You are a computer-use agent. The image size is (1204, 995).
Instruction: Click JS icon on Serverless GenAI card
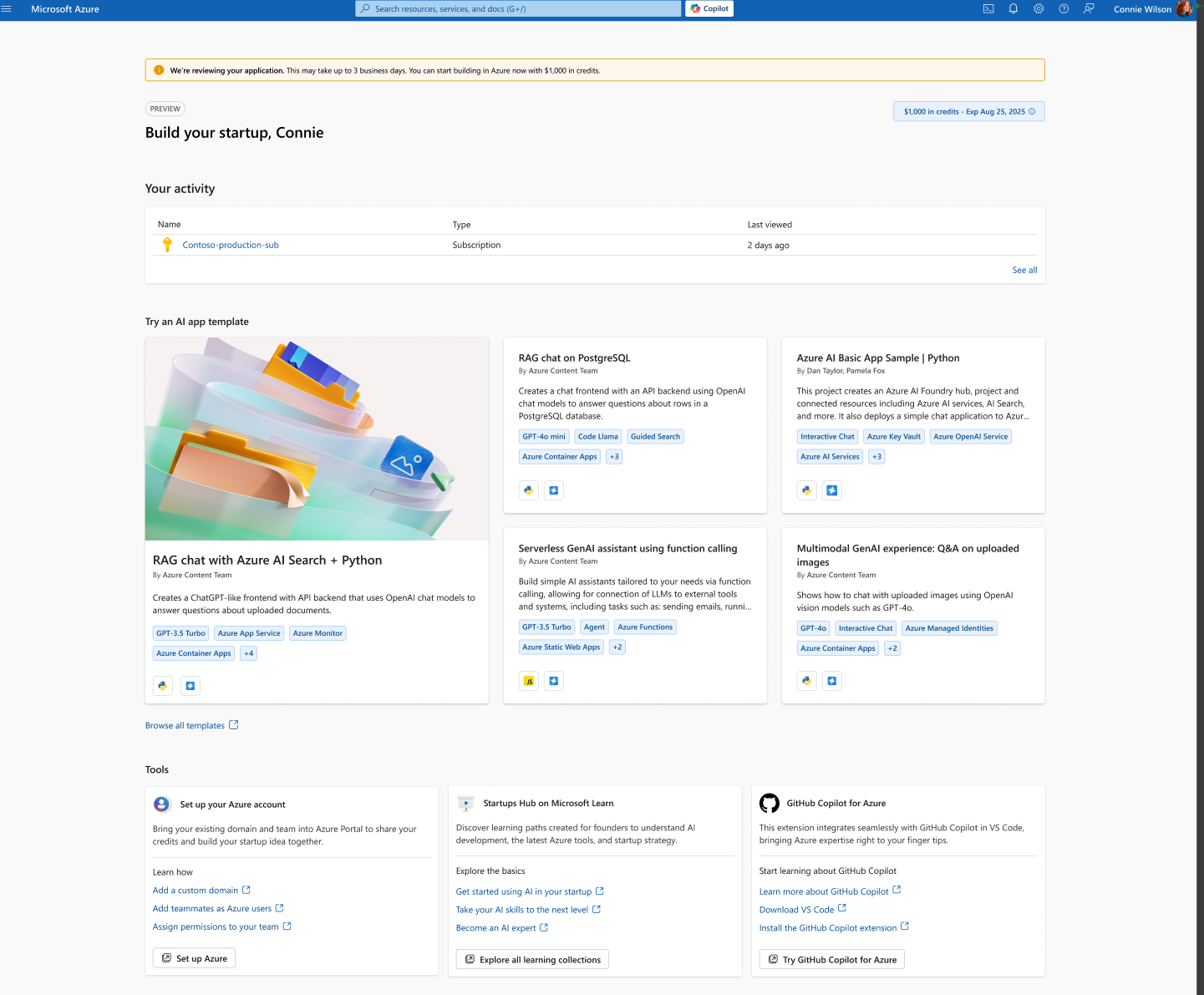(x=529, y=681)
